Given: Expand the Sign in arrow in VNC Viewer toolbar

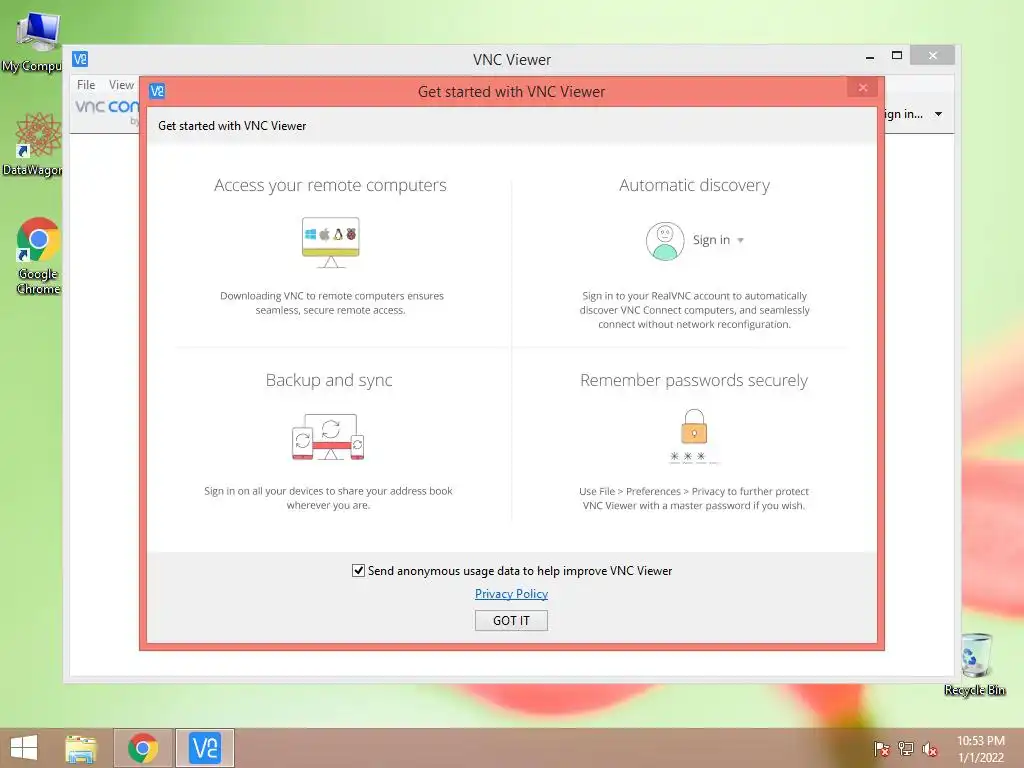Looking at the screenshot, I should click(x=938, y=114).
